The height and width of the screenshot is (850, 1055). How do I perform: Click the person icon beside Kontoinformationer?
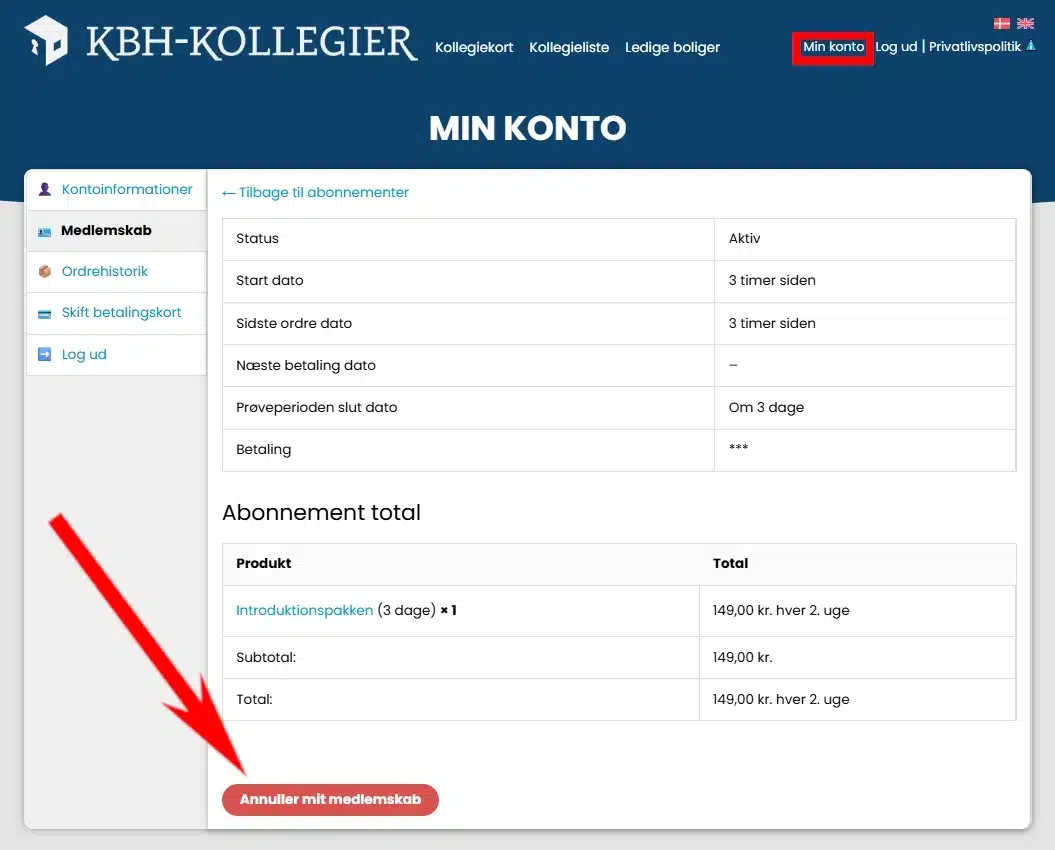pos(44,189)
